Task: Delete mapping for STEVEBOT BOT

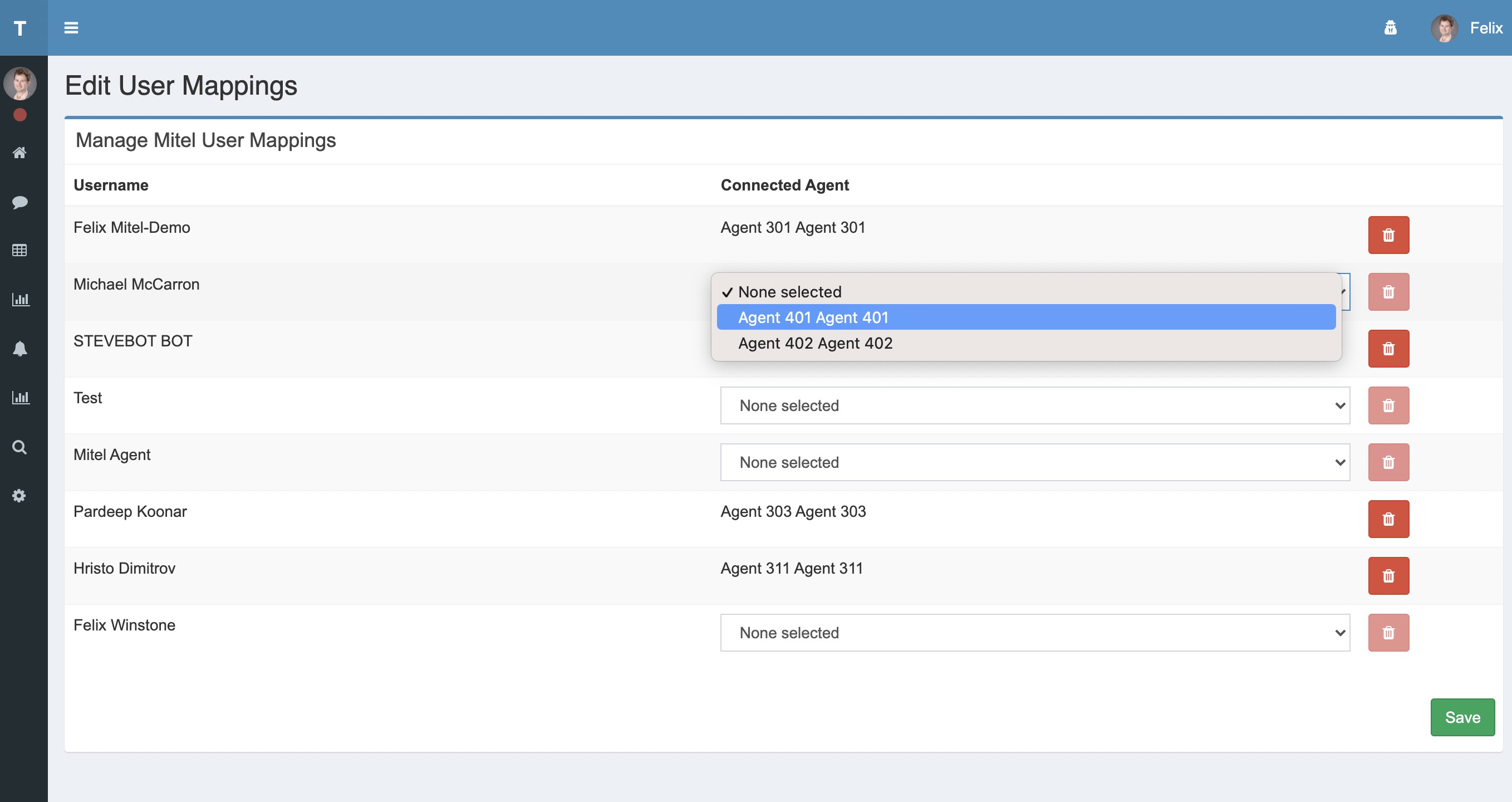Action: pyautogui.click(x=1388, y=349)
